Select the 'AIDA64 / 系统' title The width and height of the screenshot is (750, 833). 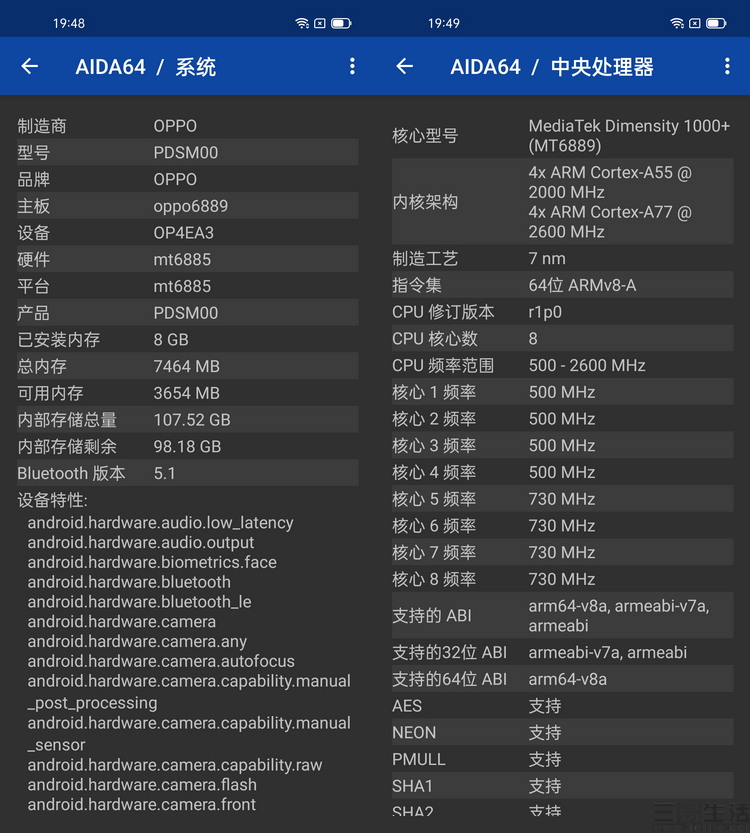146,67
